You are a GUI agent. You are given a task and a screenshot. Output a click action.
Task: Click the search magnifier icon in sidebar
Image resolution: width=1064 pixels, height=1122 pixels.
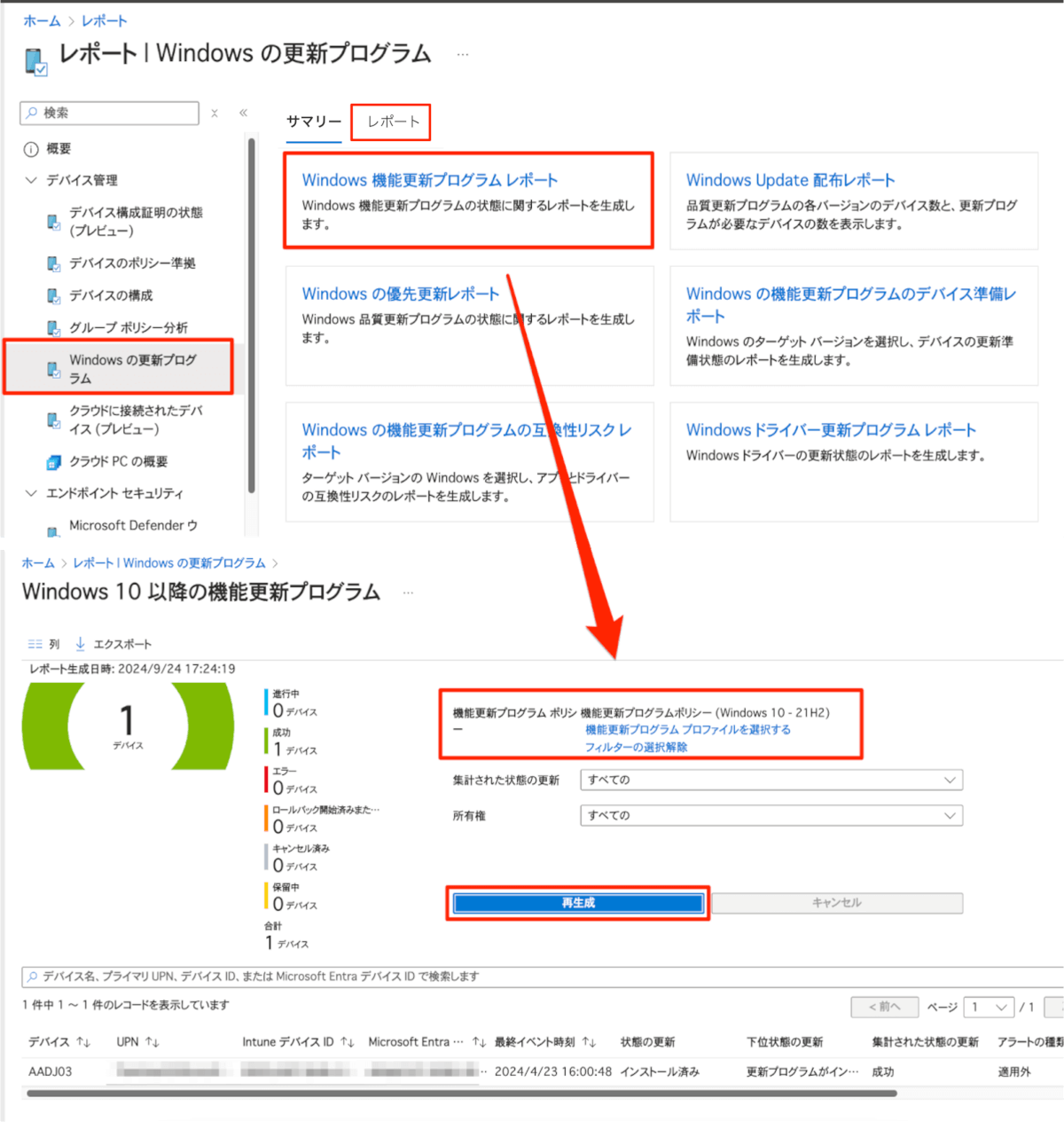[32, 113]
